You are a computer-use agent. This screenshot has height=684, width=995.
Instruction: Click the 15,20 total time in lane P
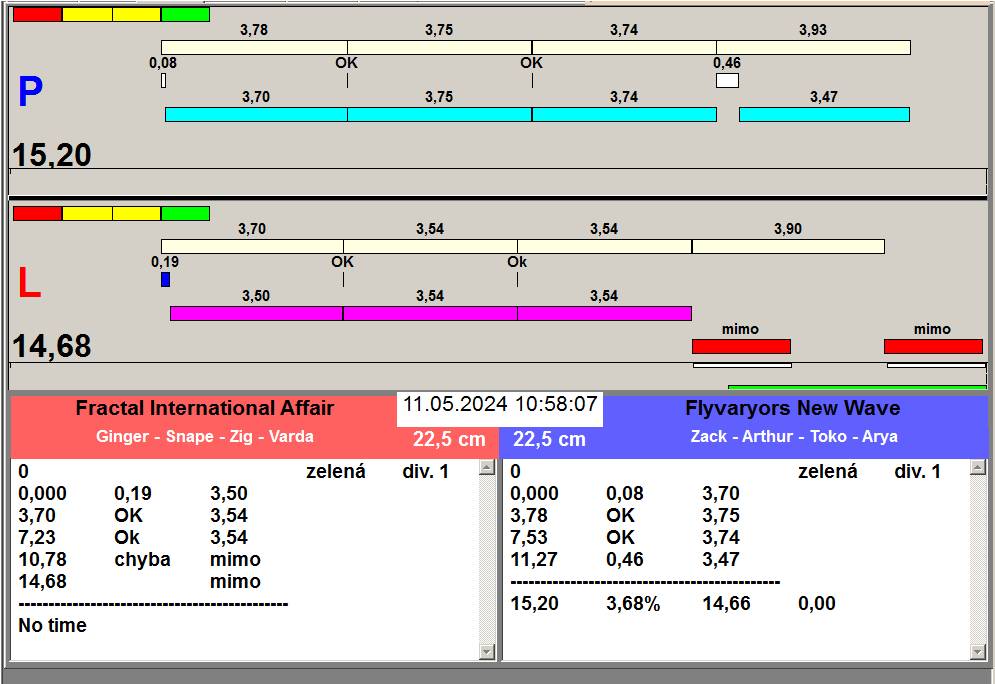coord(52,155)
